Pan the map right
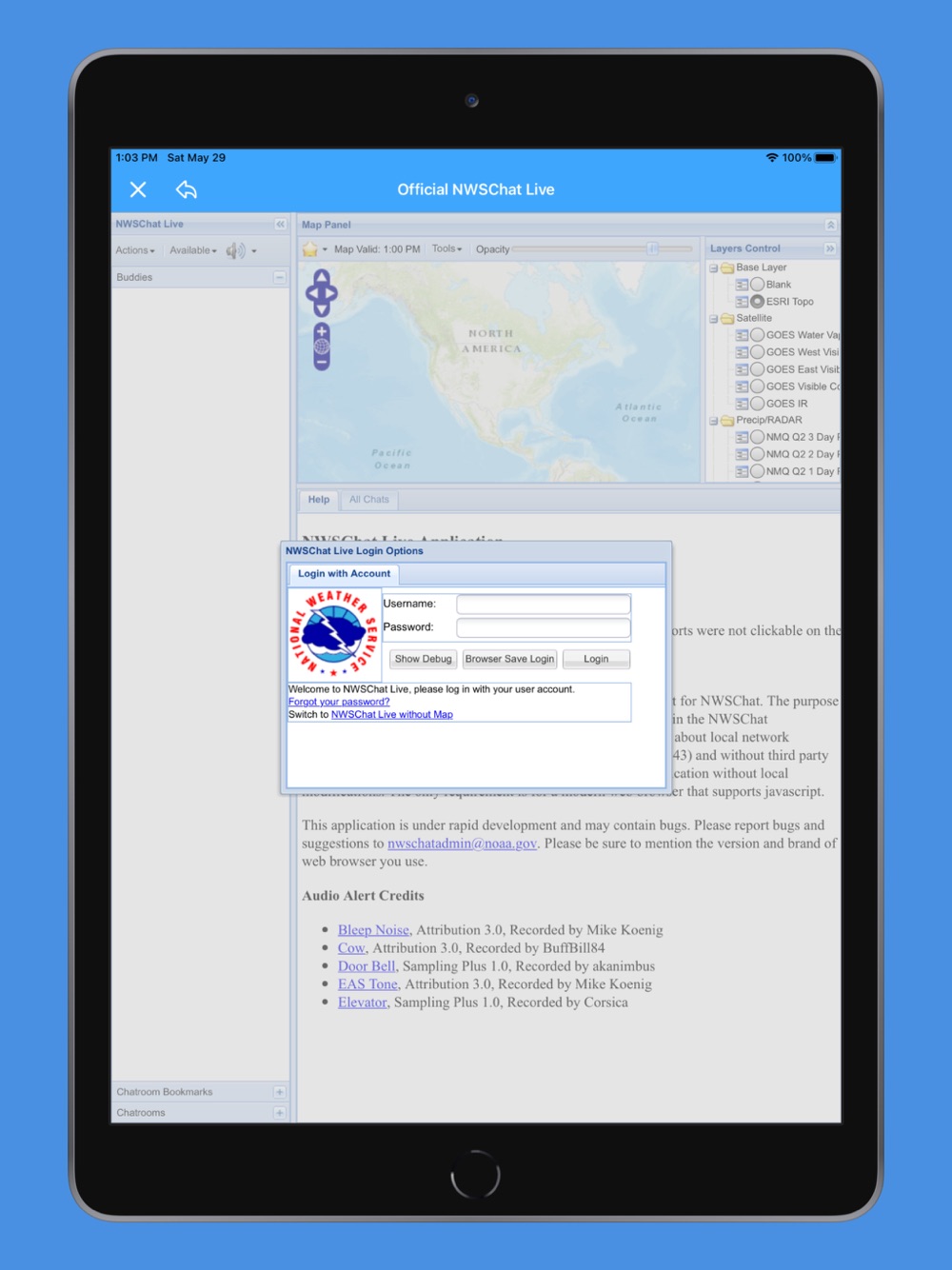Image resolution: width=952 pixels, height=1270 pixels. [x=332, y=292]
